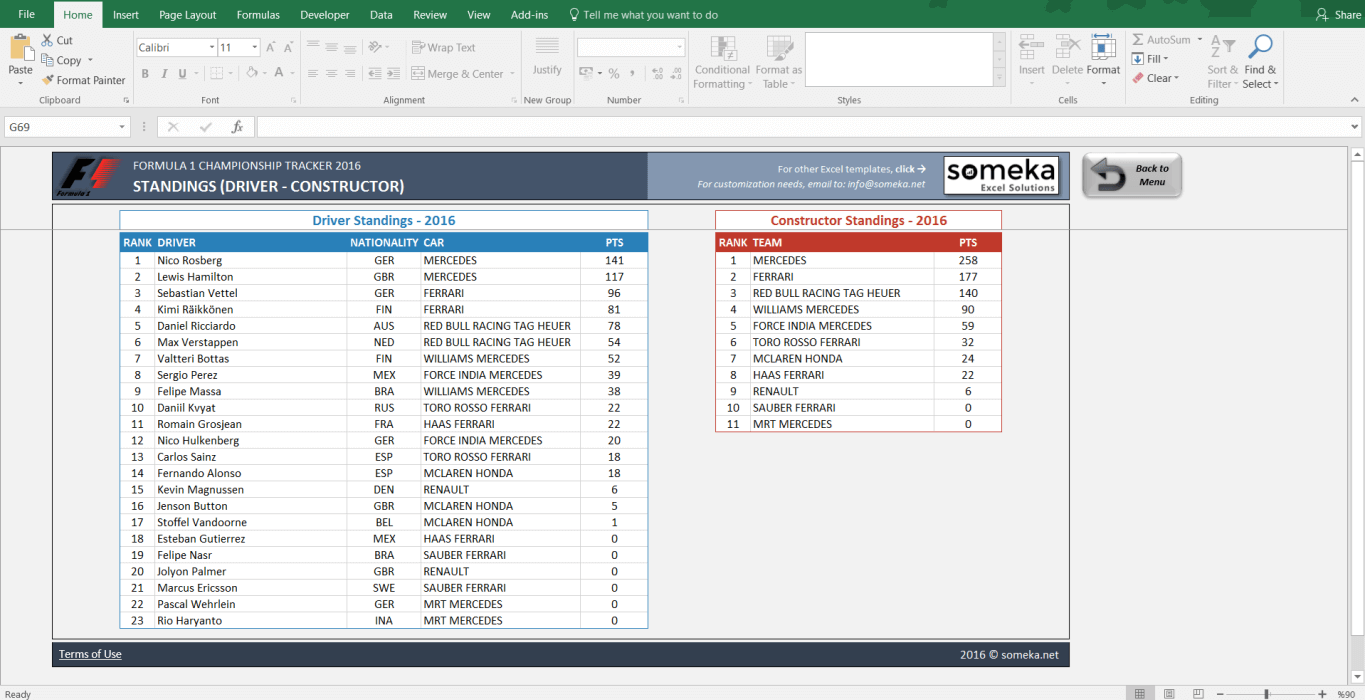Image resolution: width=1365 pixels, height=700 pixels.
Task: Switch to the Data tab
Action: [x=381, y=15]
